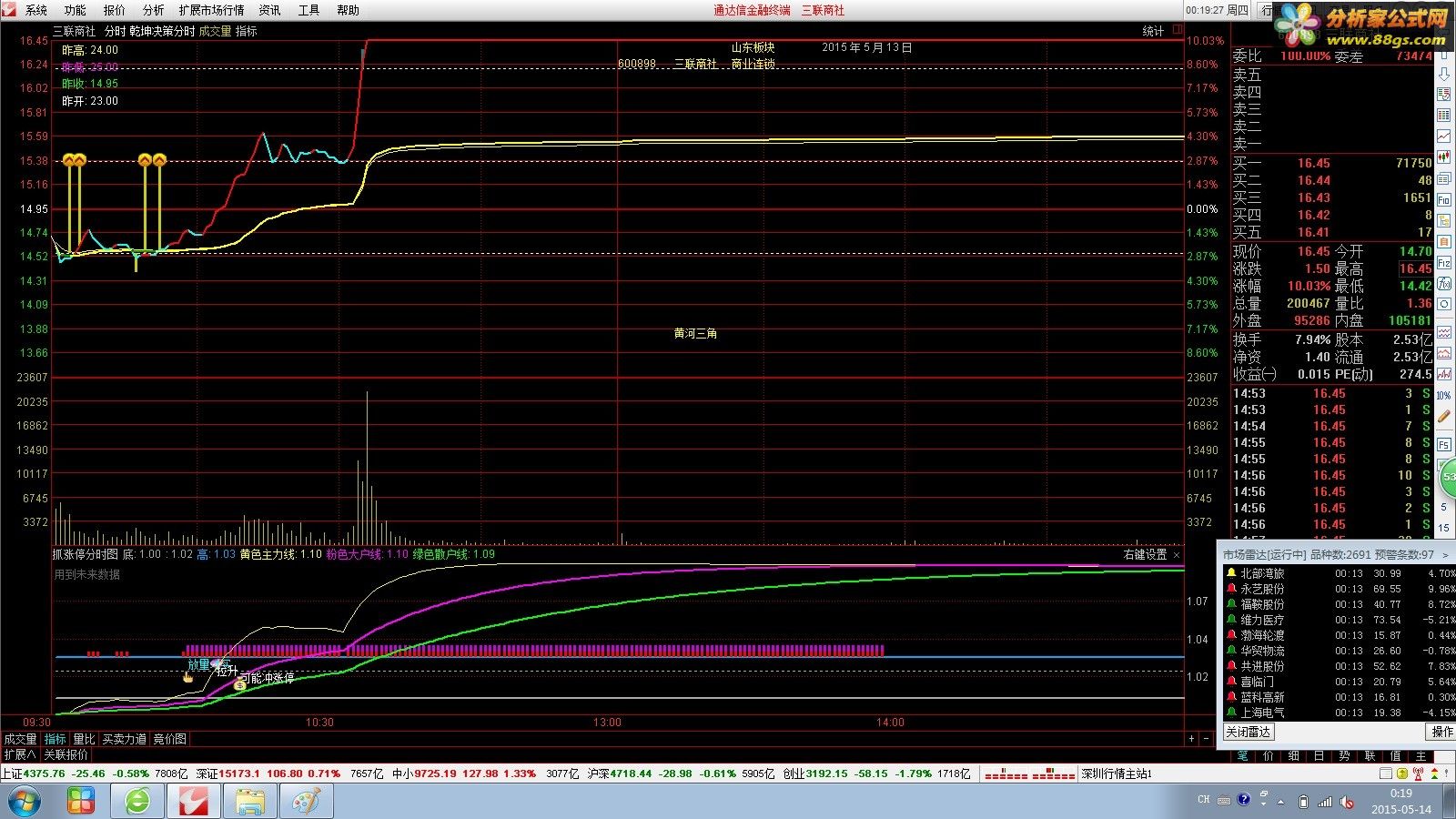This screenshot has height=819, width=1456.
Task: Select 华贸物流 row in radar list
Action: (x=1339, y=651)
